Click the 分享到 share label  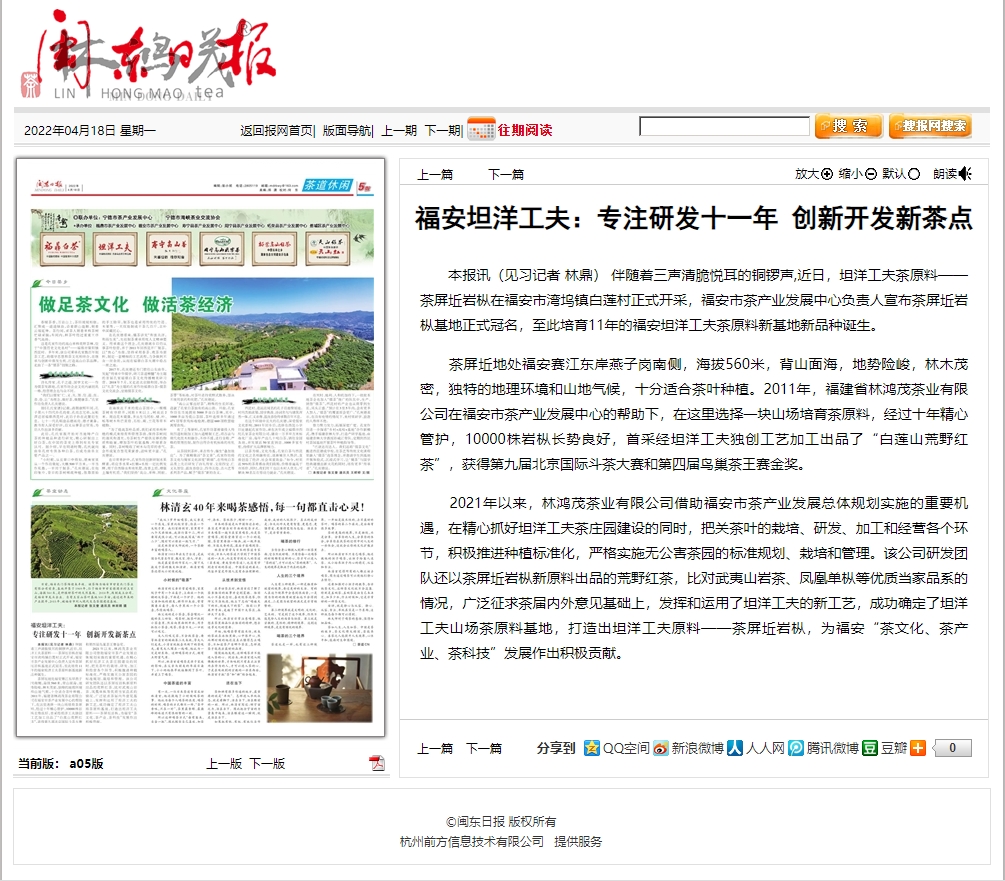point(556,748)
